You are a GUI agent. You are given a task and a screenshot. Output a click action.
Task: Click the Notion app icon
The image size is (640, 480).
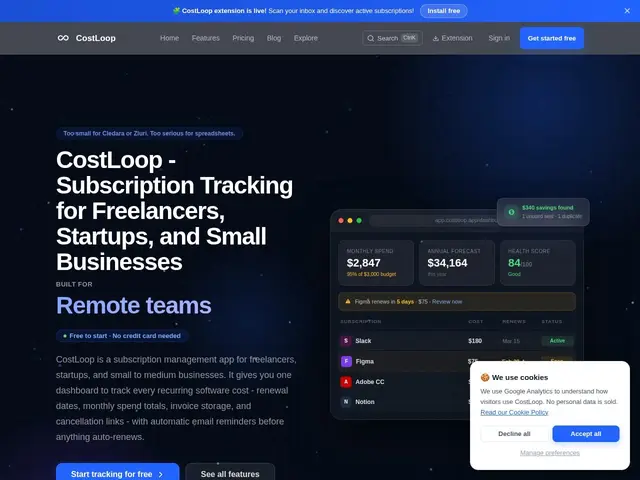[x=346, y=402]
